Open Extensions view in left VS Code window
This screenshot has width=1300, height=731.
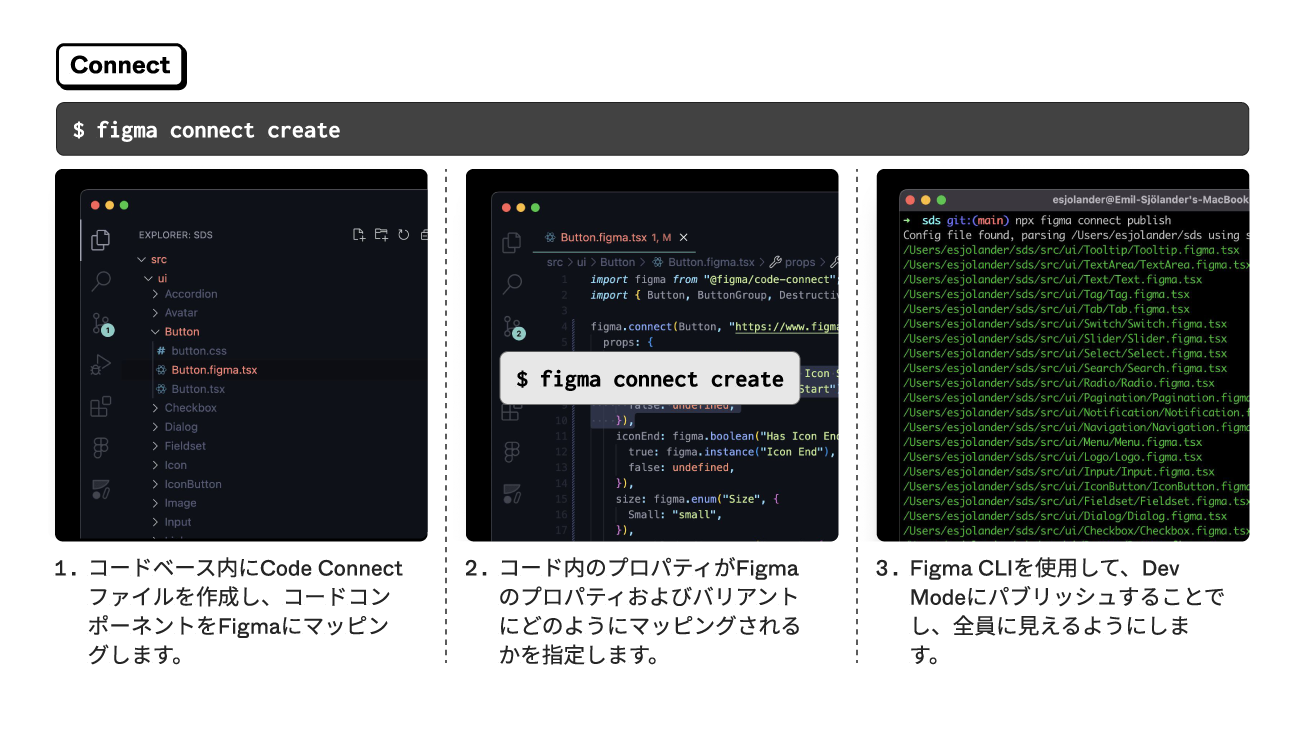click(x=100, y=406)
